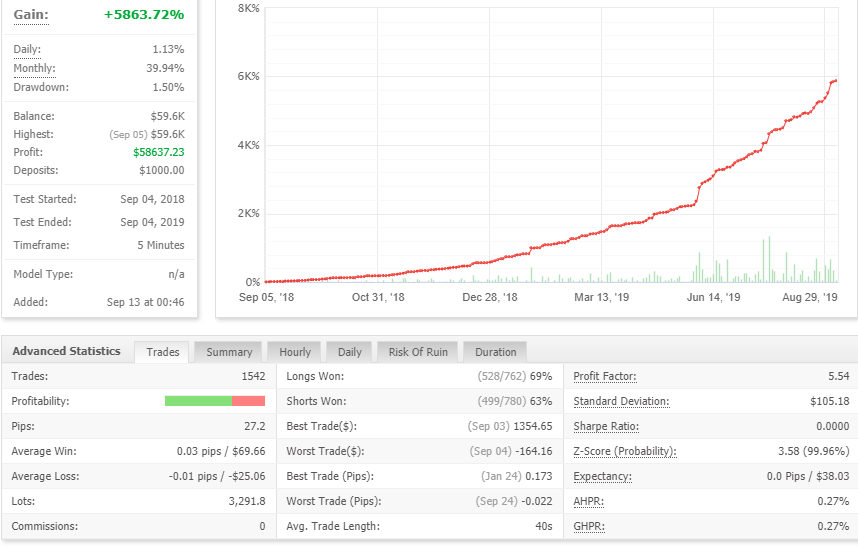Screen dimensions: 858x546
Task: Switch to the Hourly tab
Action: (295, 352)
